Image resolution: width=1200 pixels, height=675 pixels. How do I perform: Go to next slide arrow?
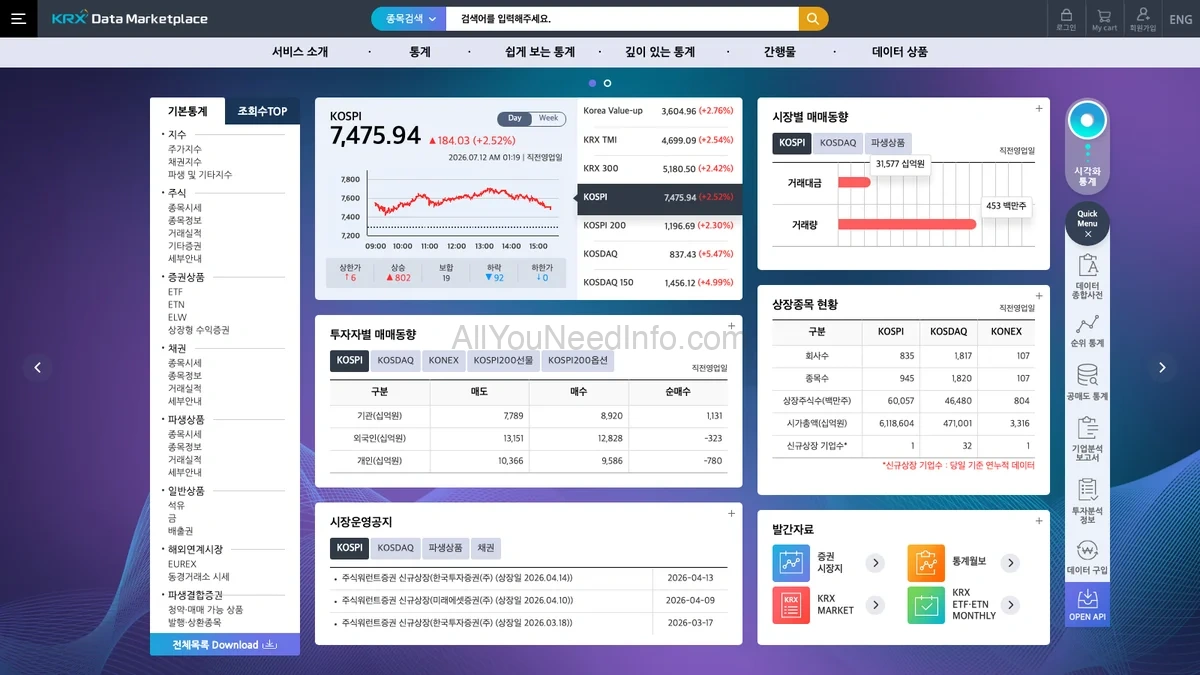click(1162, 367)
